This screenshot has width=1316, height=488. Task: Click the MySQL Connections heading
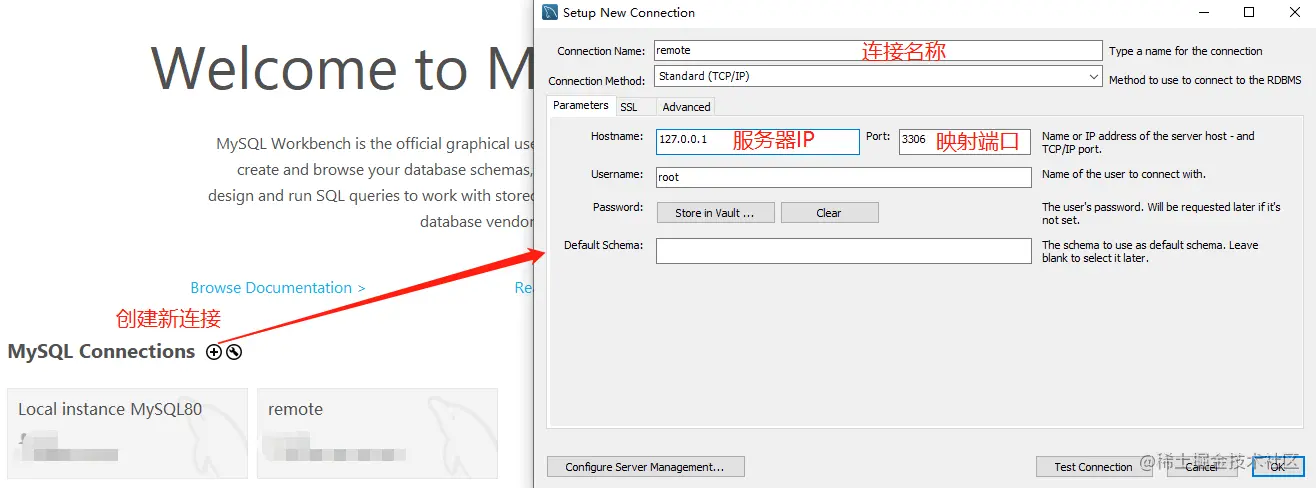coord(101,352)
